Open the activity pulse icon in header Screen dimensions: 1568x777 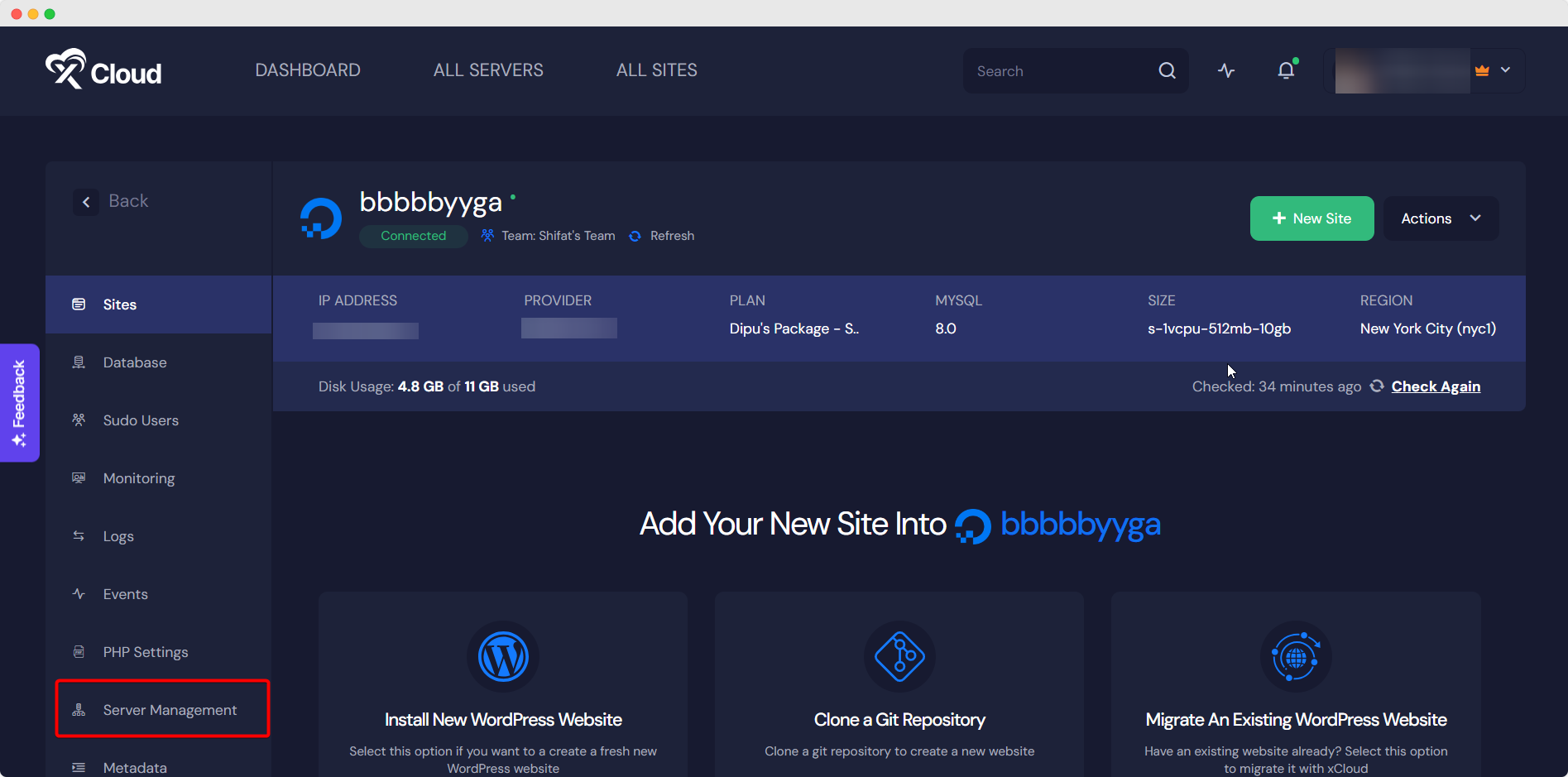pyautogui.click(x=1226, y=70)
